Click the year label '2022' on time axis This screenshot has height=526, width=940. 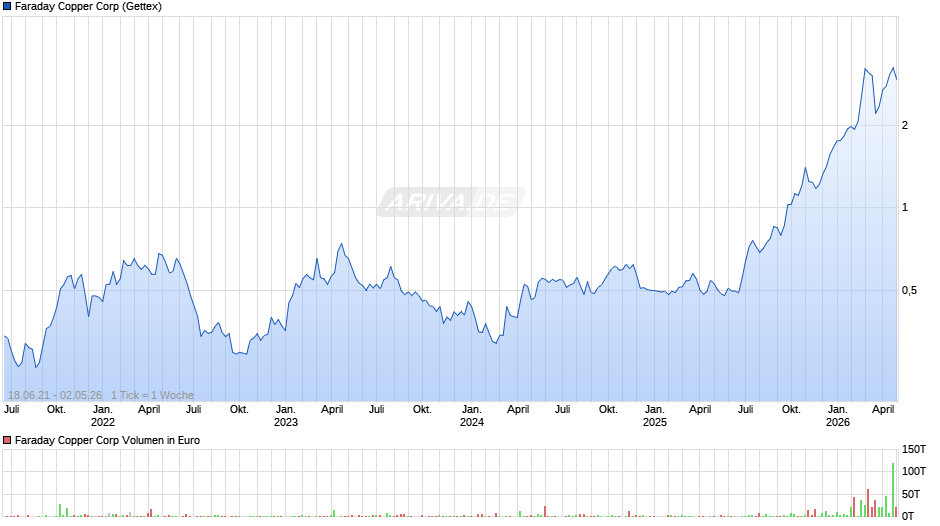coord(103,422)
